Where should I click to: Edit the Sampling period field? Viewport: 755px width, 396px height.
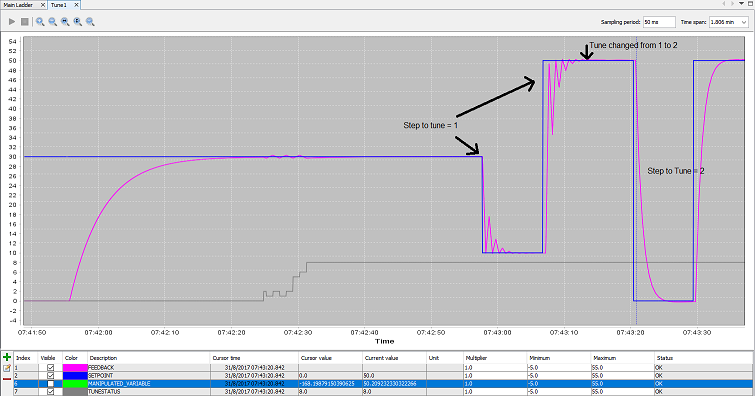pos(659,22)
